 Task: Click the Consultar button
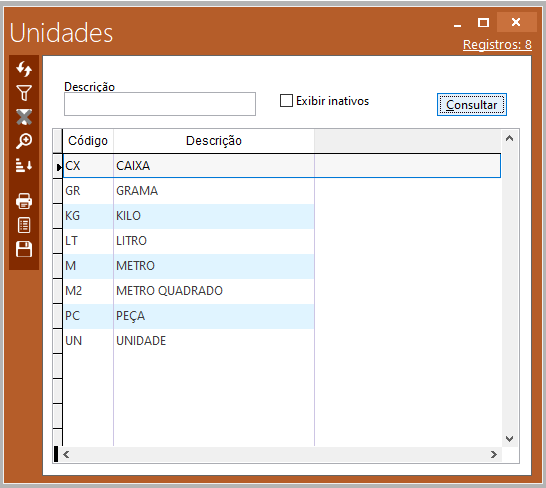(x=471, y=104)
